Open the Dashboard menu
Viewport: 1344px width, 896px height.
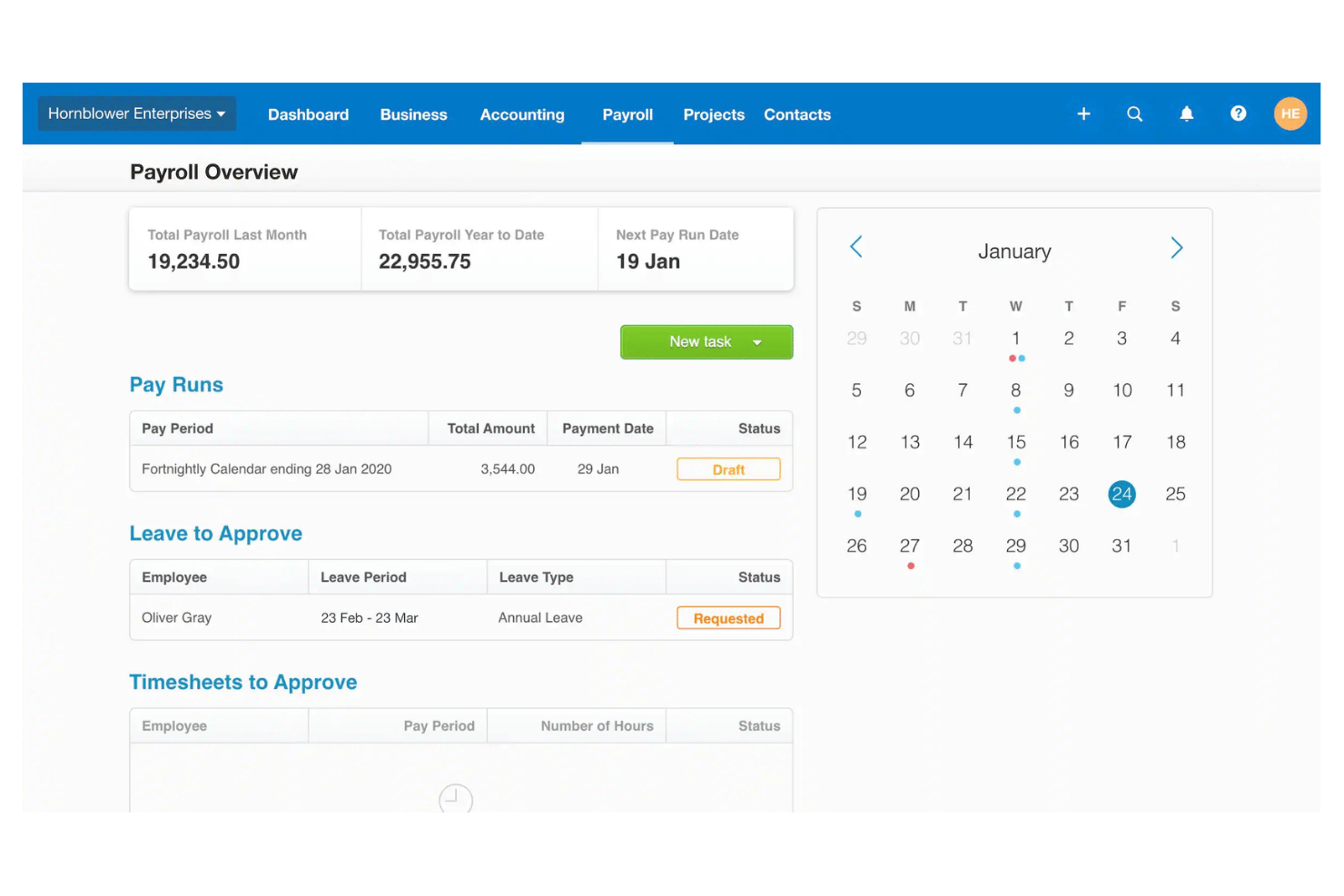(308, 114)
